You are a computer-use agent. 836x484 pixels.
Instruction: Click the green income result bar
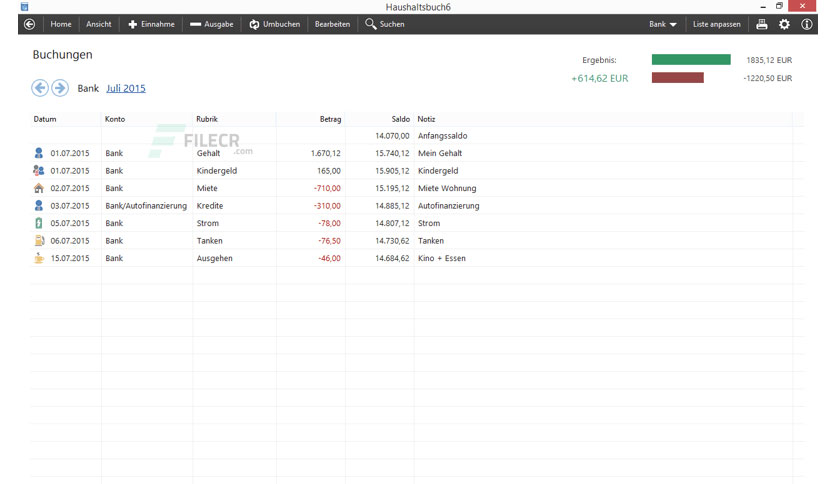point(691,60)
